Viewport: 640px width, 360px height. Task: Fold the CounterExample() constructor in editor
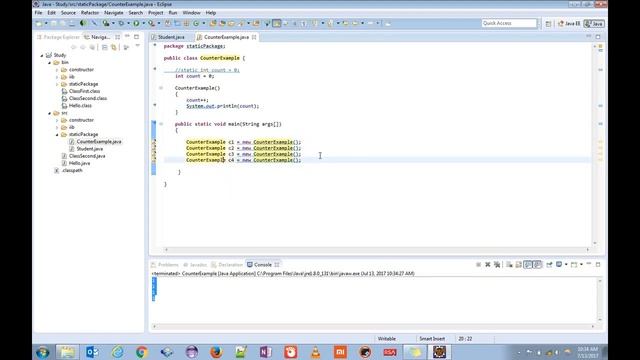click(161, 88)
